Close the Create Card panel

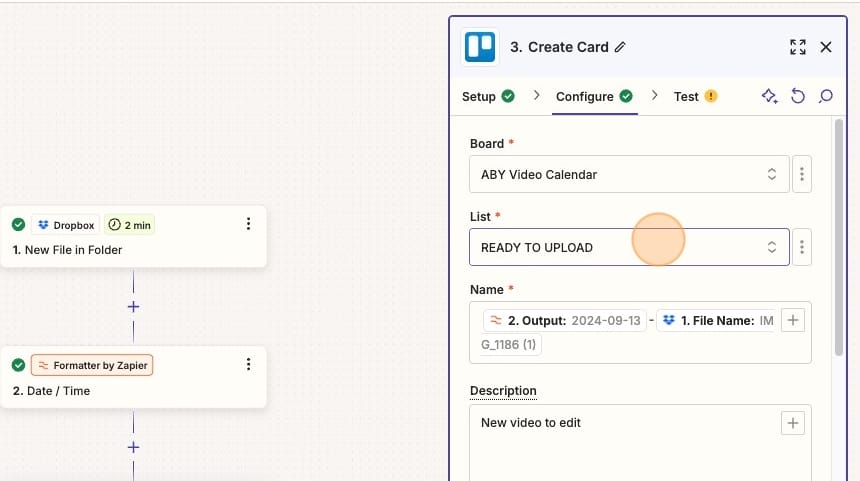(x=826, y=47)
